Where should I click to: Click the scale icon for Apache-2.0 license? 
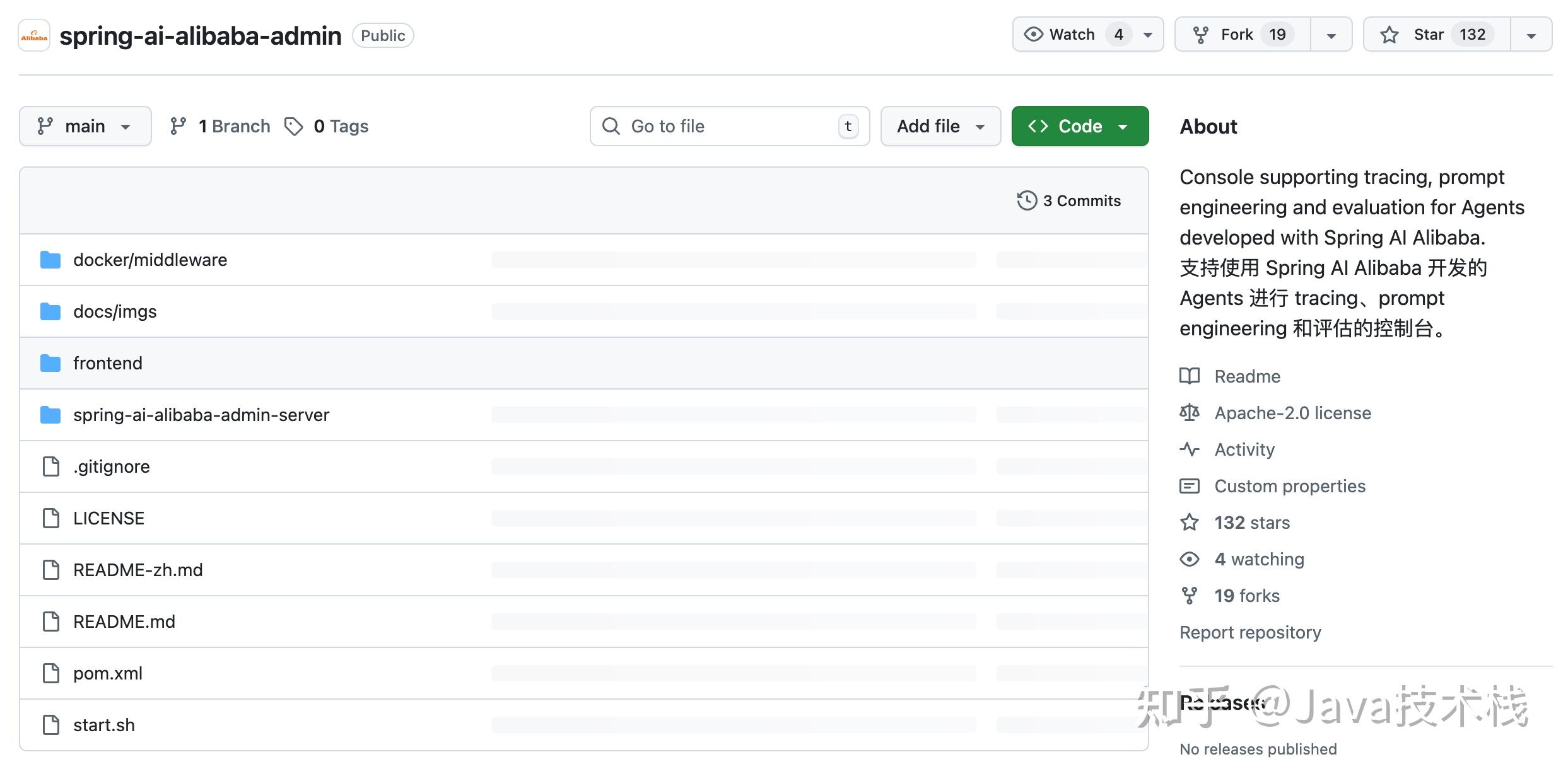point(1190,413)
